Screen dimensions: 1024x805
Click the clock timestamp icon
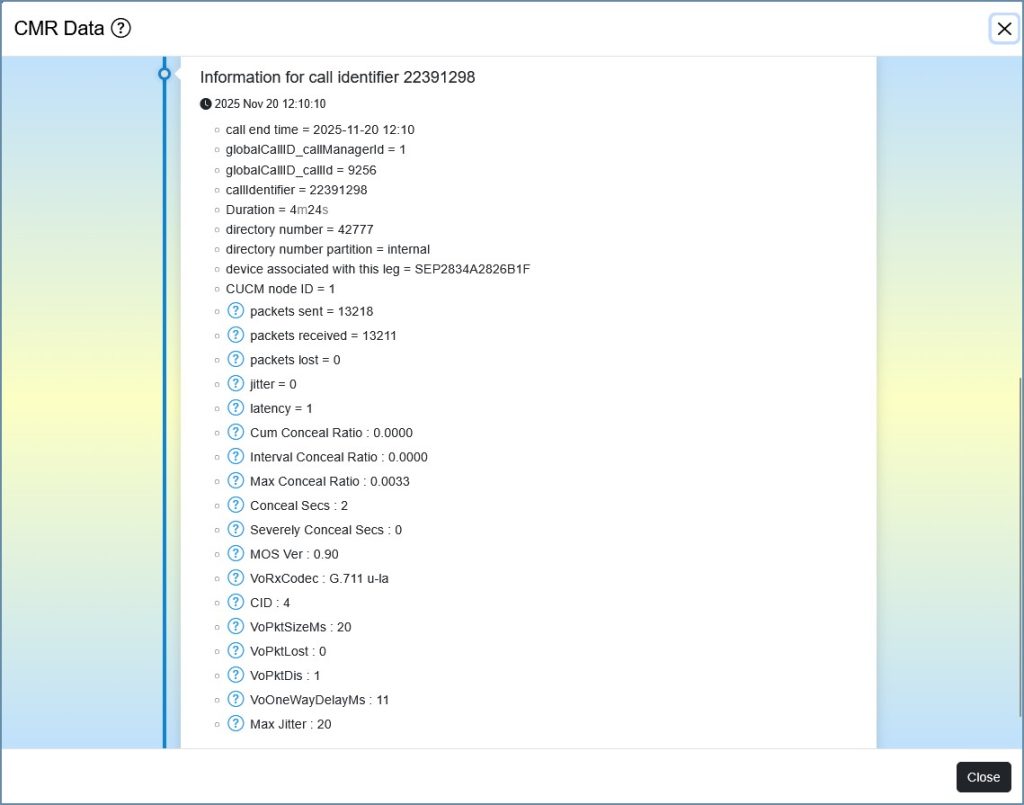click(206, 103)
